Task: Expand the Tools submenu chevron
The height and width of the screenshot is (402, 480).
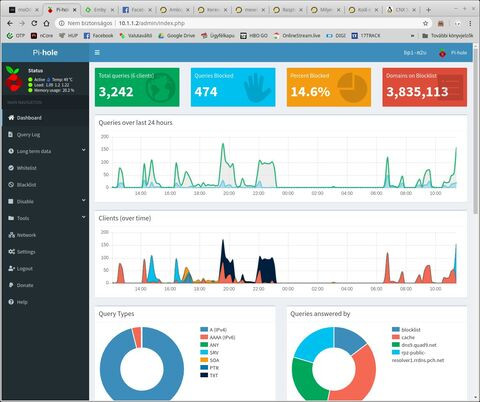Action: [83, 217]
